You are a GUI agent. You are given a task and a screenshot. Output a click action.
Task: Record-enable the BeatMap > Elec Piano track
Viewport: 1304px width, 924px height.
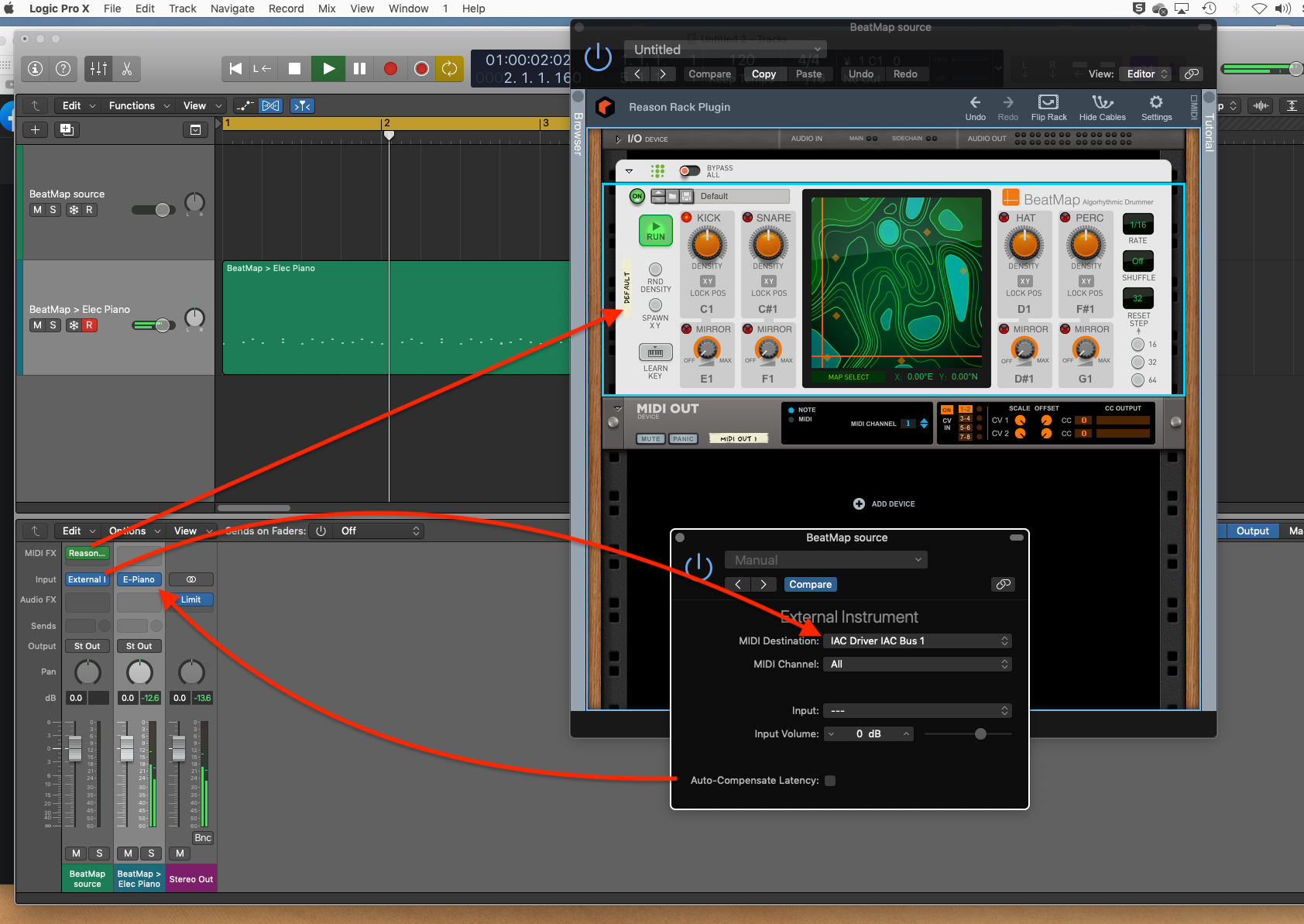(x=89, y=325)
